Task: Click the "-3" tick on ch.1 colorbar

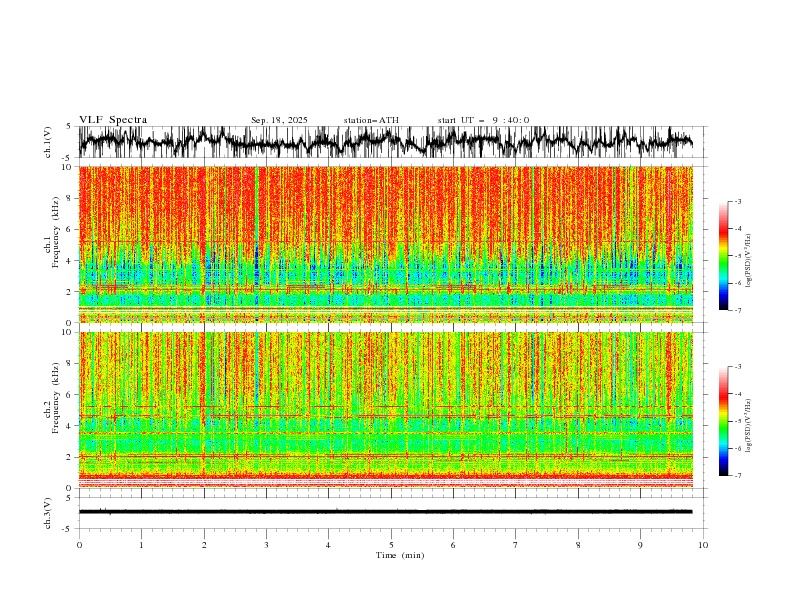Action: coord(738,201)
